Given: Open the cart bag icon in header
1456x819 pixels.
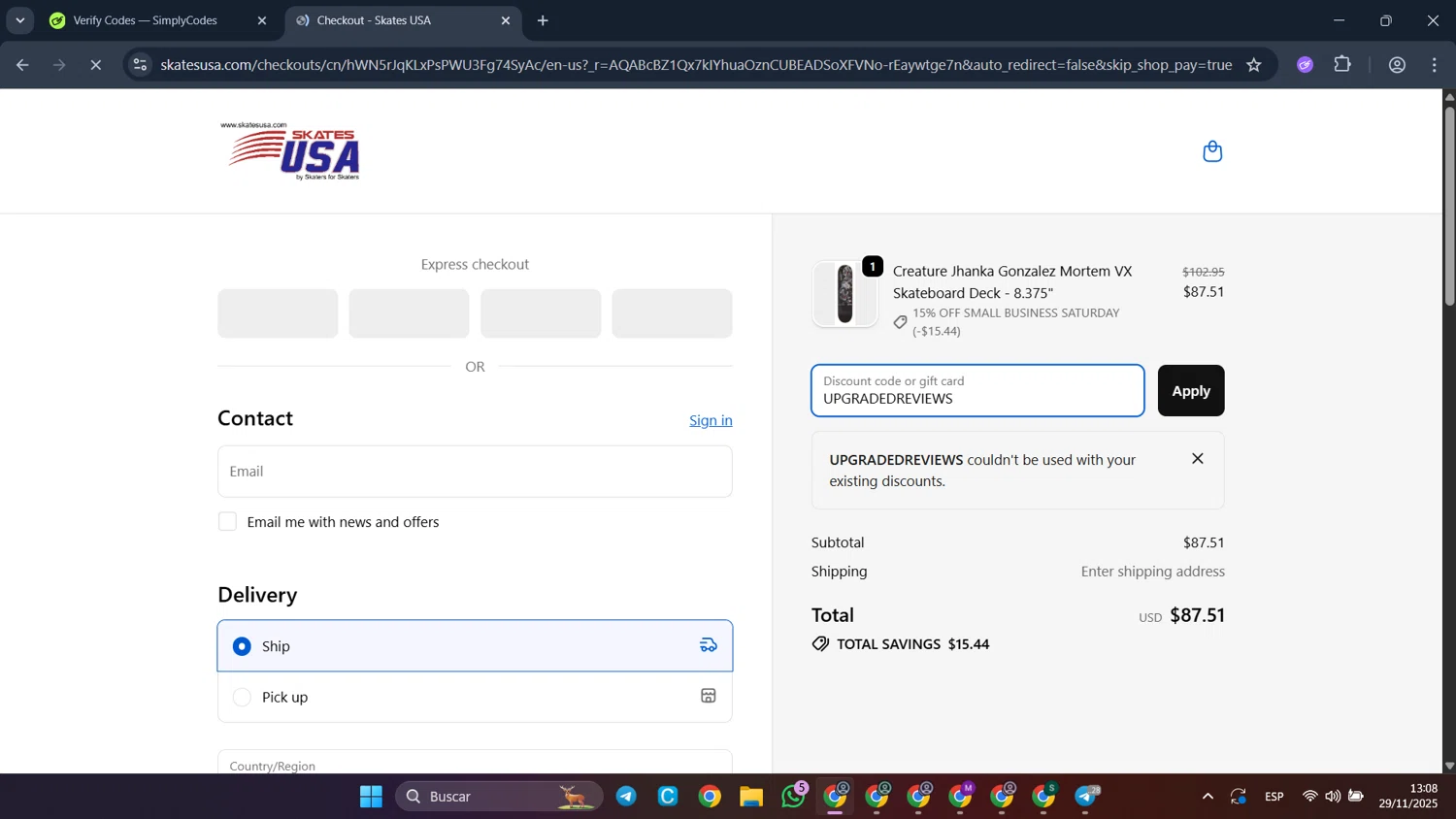Looking at the screenshot, I should [x=1211, y=151].
